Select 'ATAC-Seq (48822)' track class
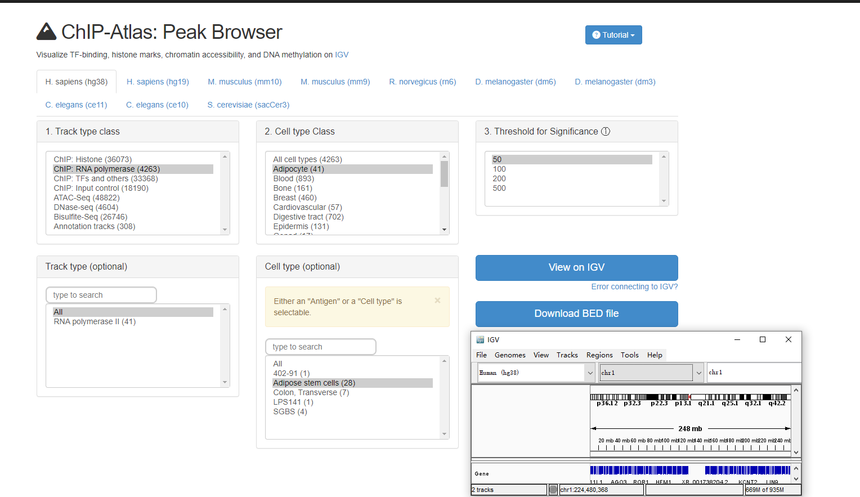This screenshot has width=860, height=497. (133, 198)
